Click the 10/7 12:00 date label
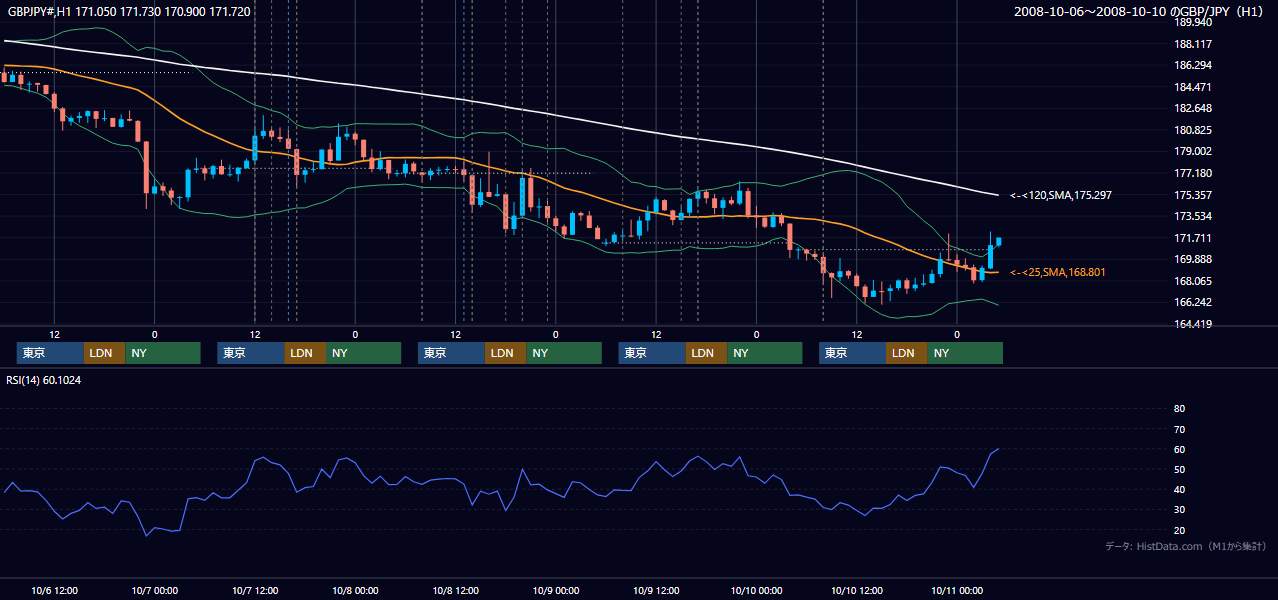Screen dimensions: 1278x600 (x=254, y=590)
